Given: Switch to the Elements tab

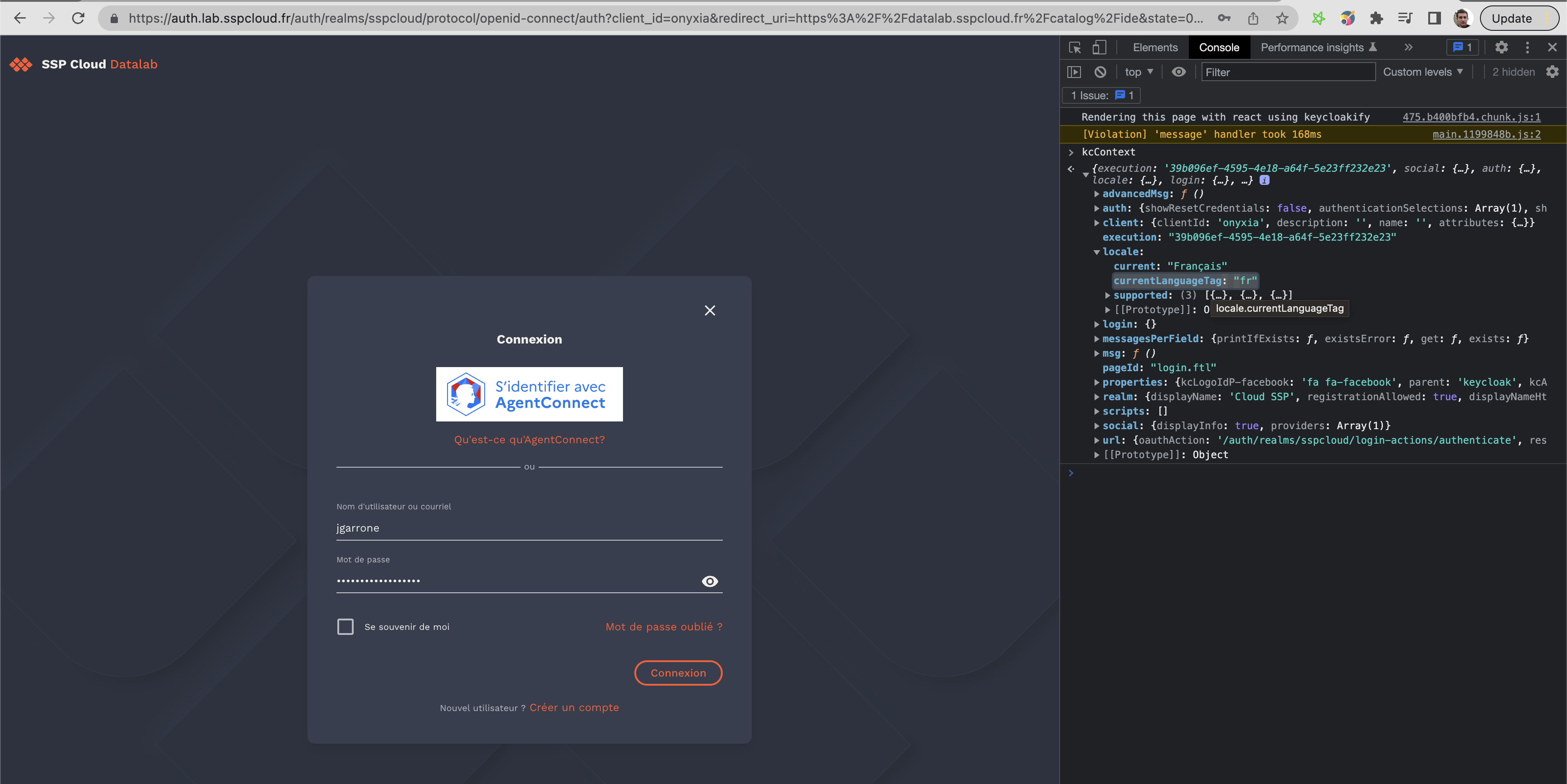Looking at the screenshot, I should click(1154, 48).
